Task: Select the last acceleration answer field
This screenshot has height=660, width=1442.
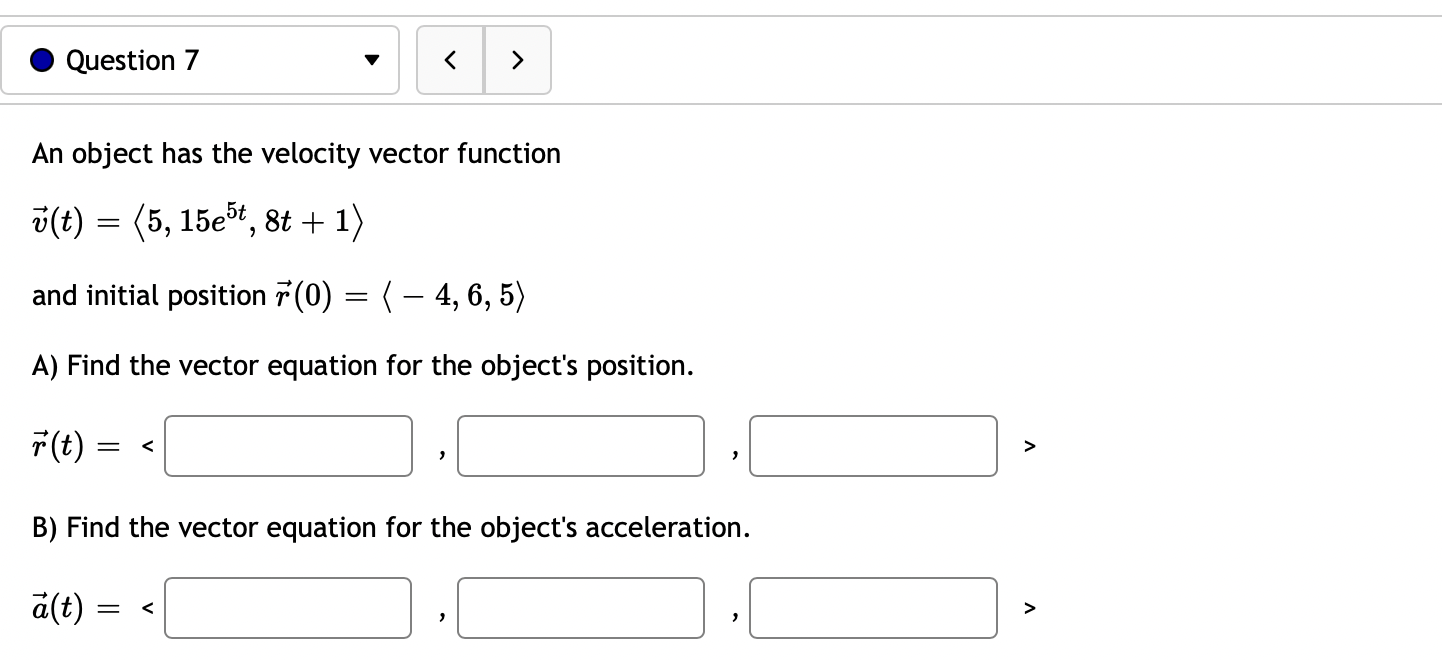Action: [873, 608]
